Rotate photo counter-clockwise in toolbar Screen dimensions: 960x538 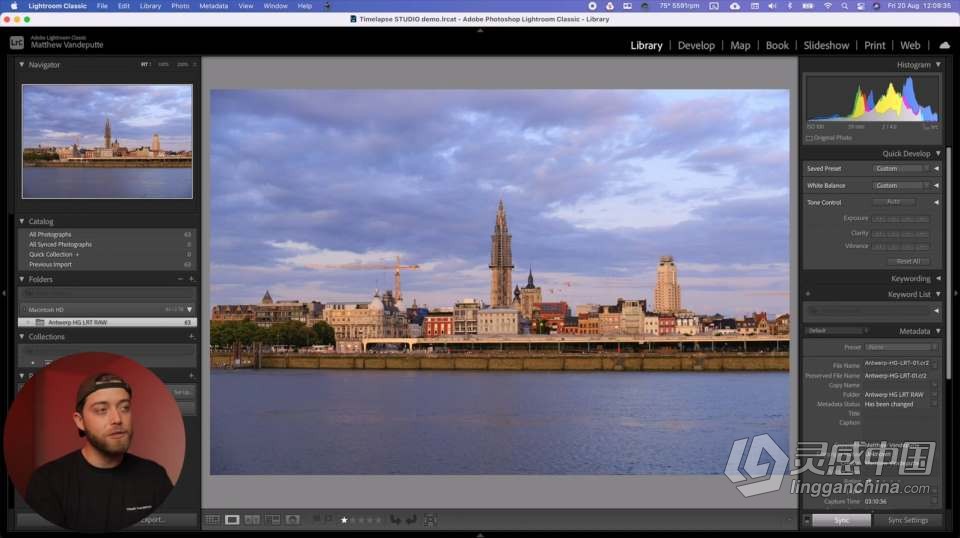pos(396,520)
